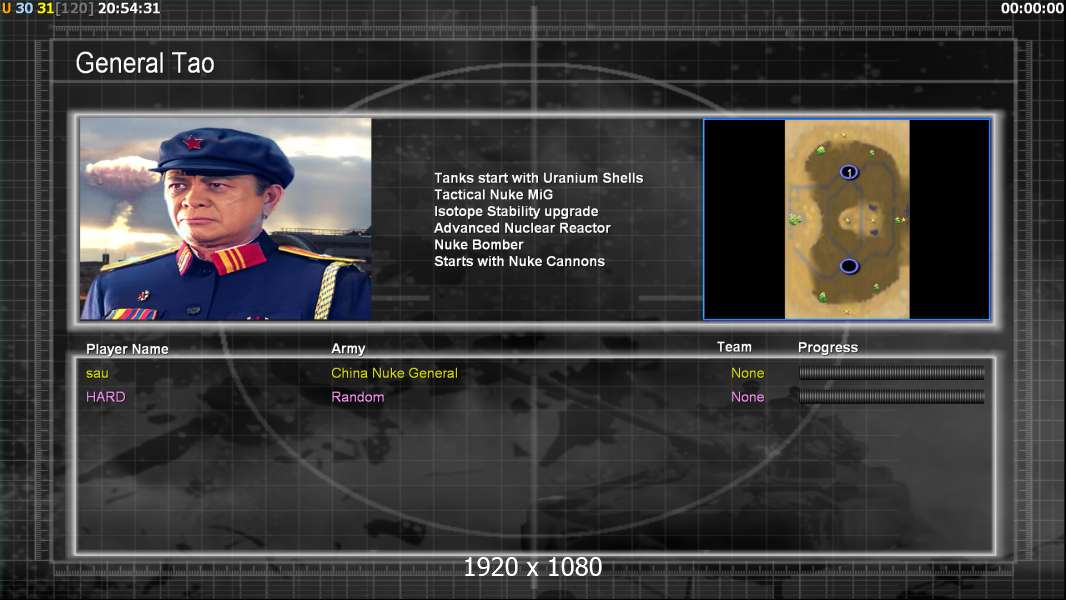Click the General Tao portrait image
Viewport: 1066px width, 600px height.
pyautogui.click(x=226, y=218)
